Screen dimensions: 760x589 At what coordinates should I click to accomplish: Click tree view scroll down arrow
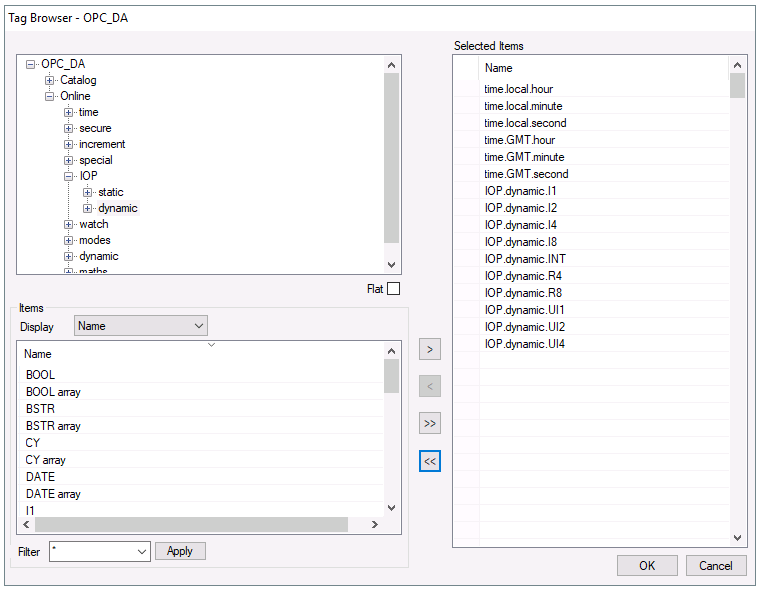[x=392, y=265]
